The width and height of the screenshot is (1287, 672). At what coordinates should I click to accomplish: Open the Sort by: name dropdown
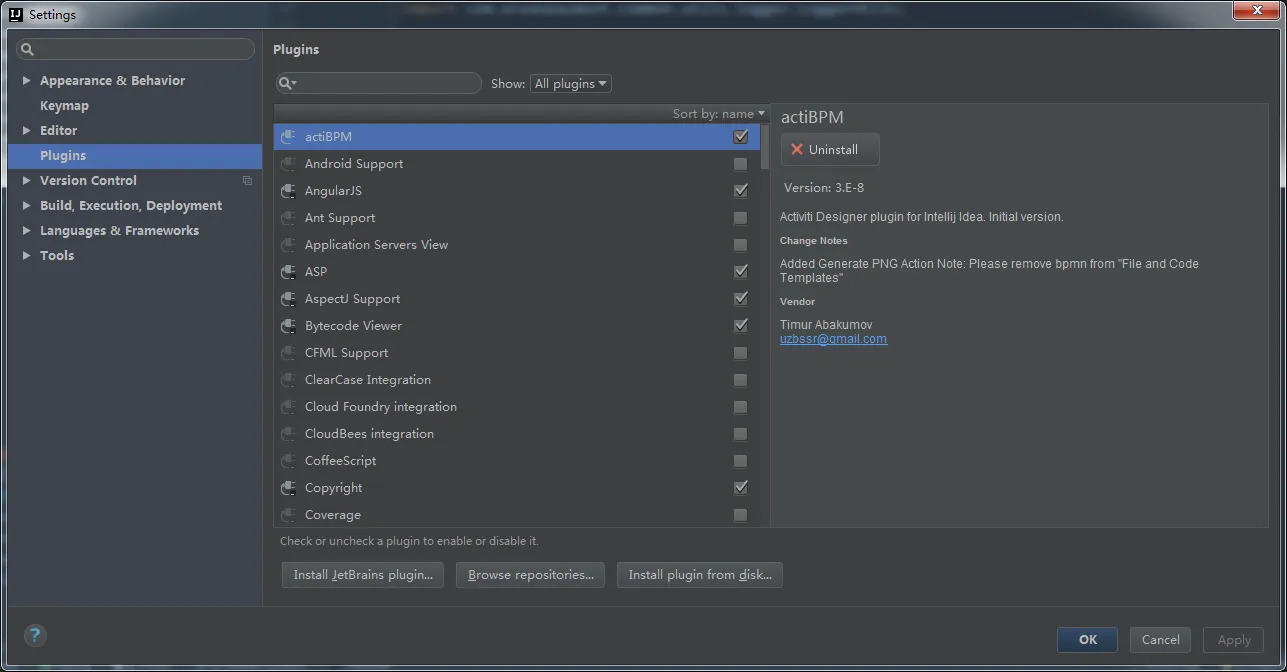click(718, 114)
